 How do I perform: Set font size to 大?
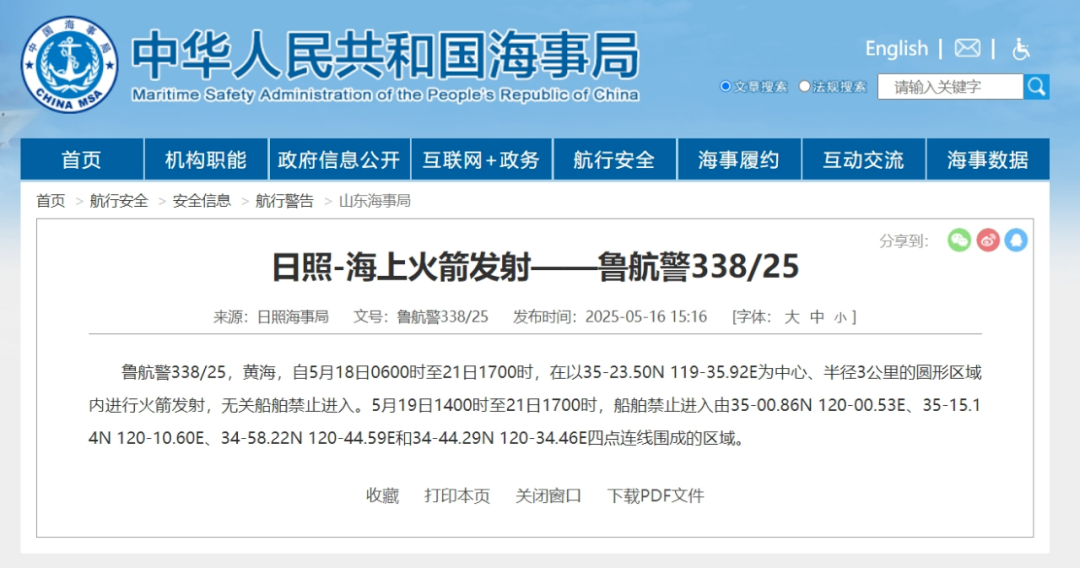pos(792,317)
